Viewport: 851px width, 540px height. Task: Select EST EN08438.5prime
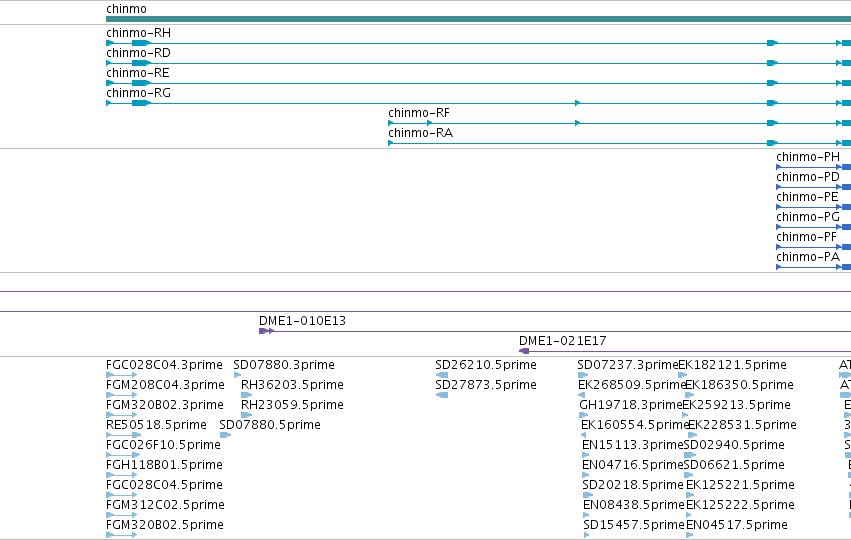point(634,506)
